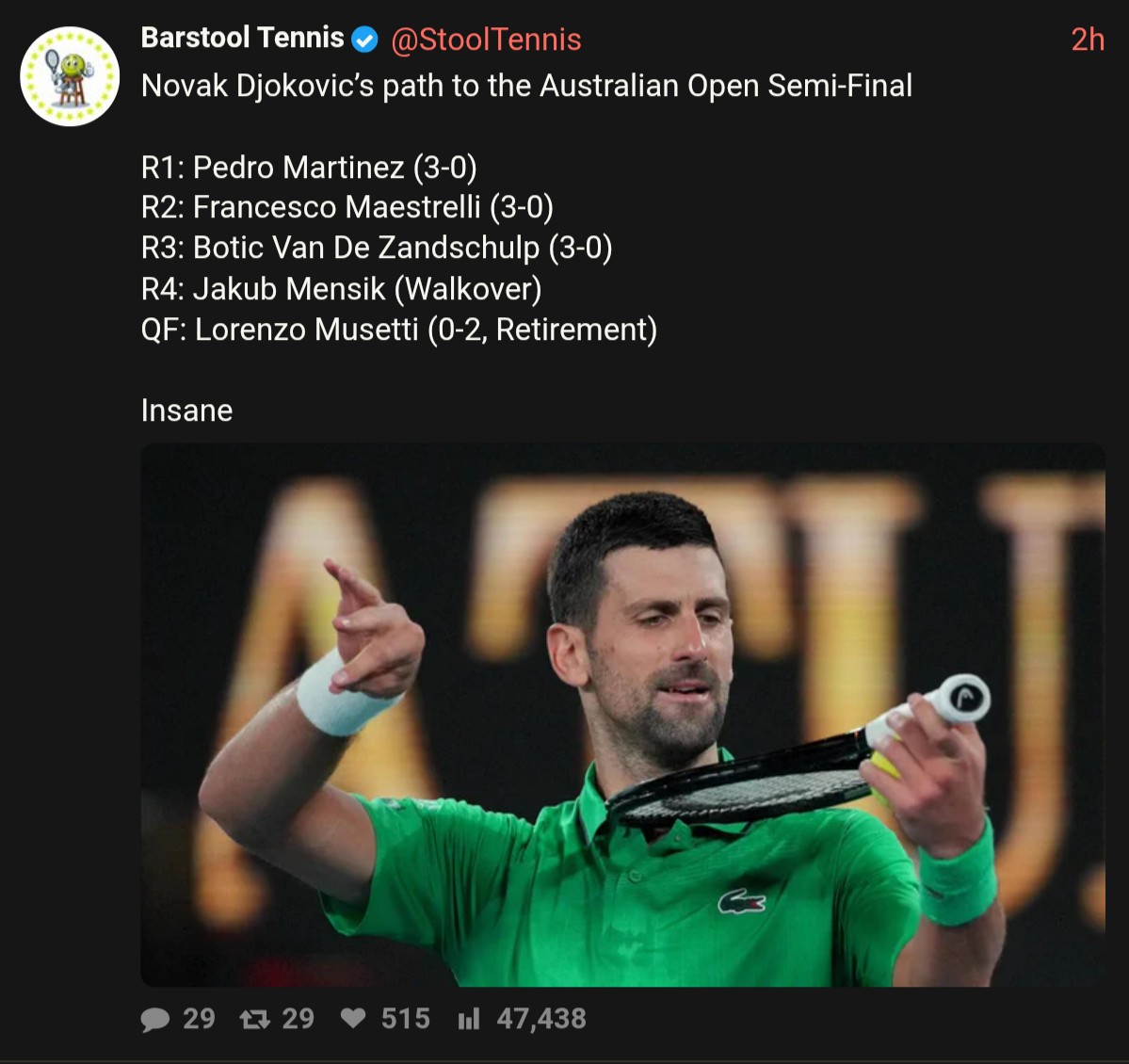1129x1064 pixels.
Task: Click the word Insane in the tweet
Action: coord(187,411)
